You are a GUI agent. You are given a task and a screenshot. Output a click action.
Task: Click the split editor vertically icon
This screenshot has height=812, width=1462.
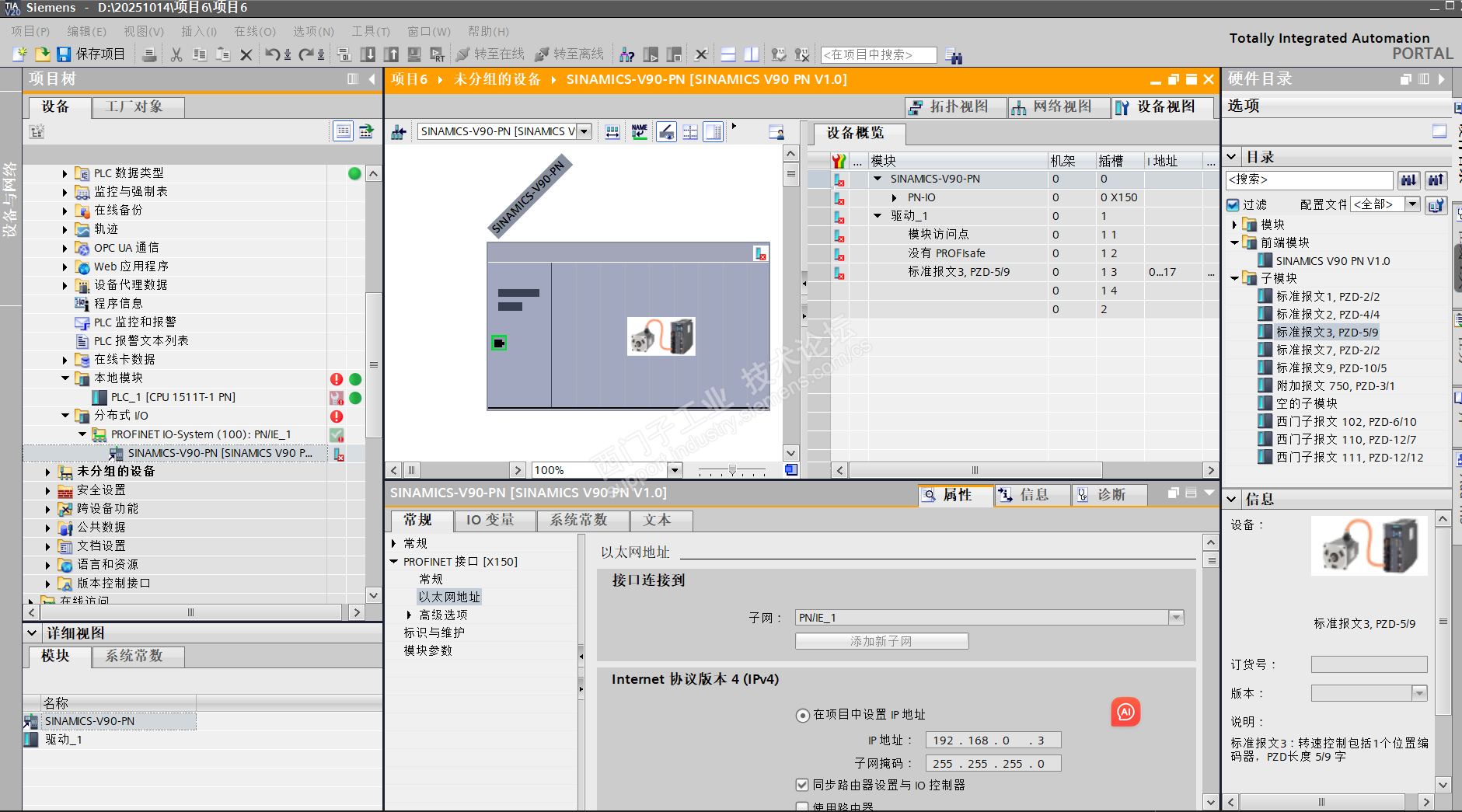(752, 54)
